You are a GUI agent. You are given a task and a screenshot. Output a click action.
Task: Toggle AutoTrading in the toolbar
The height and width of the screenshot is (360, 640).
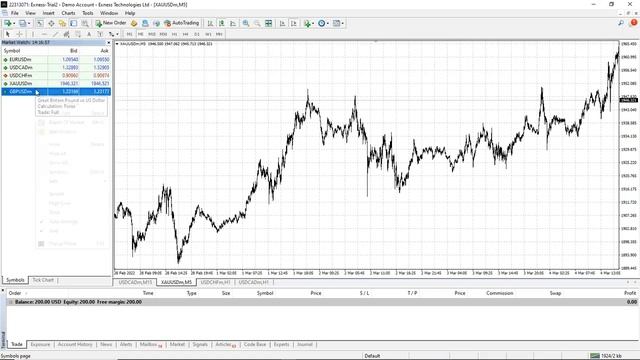coord(181,23)
